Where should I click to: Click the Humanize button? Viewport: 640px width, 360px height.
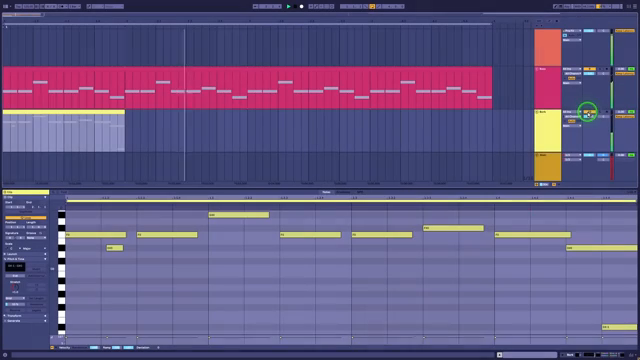coord(36,304)
